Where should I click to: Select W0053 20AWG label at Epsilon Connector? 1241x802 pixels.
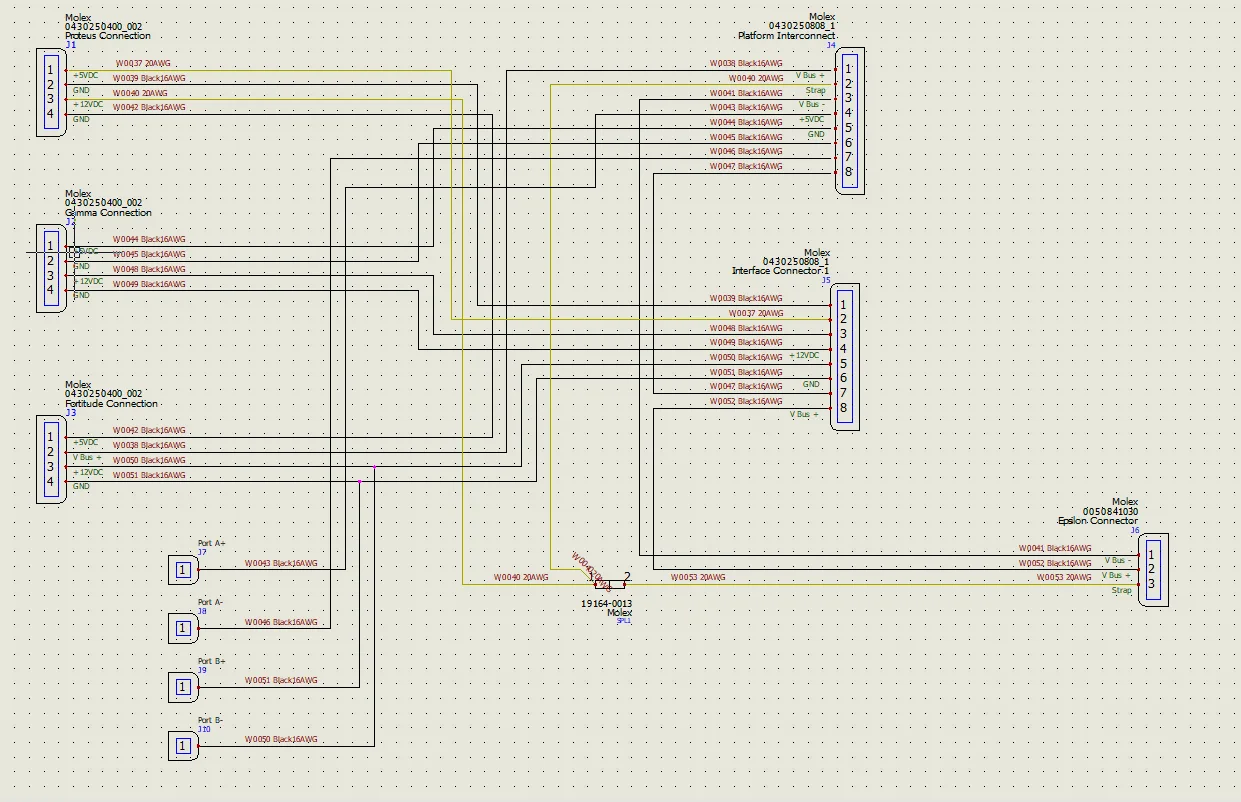[1064, 578]
